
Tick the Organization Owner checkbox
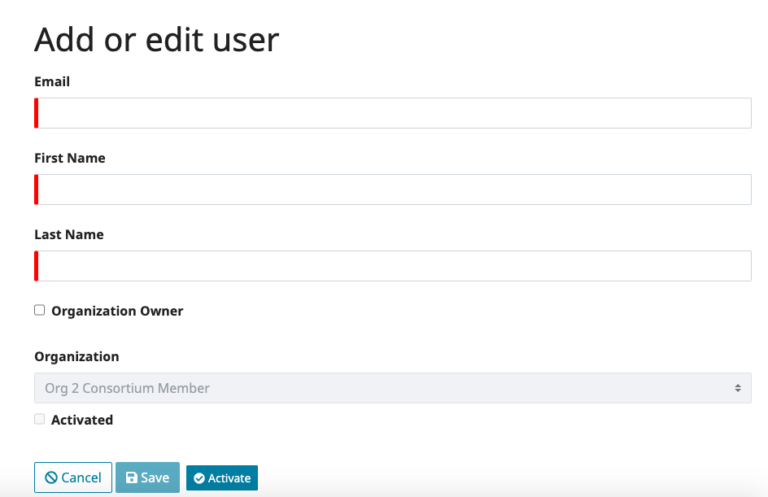coord(40,310)
